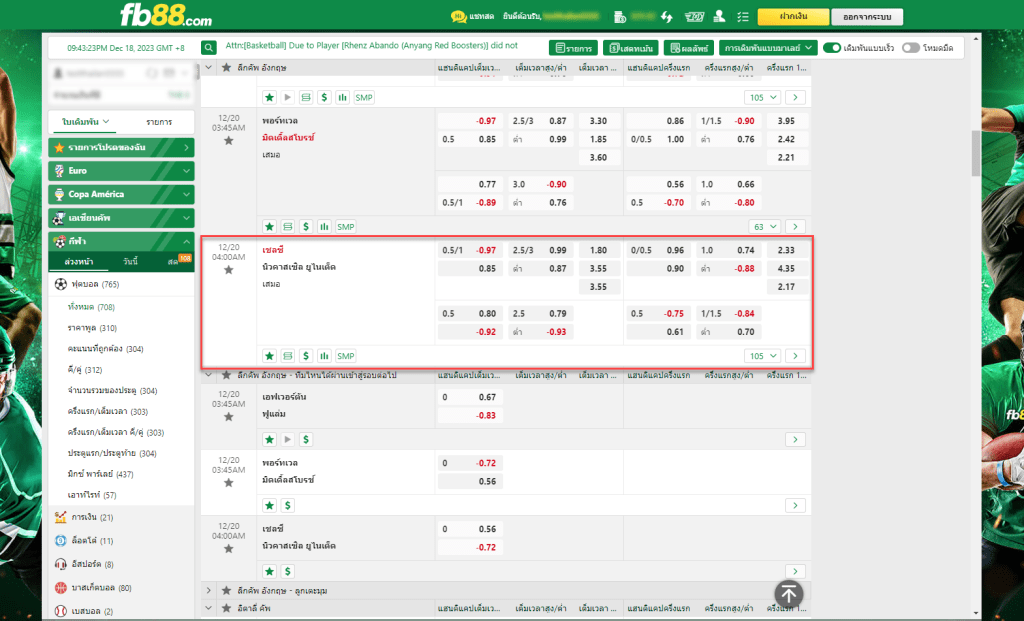1024x621 pixels.
Task: Toggle star for ลีกคัพ อังกฤษ - ลูกเตะมุม header
Action: [227, 590]
